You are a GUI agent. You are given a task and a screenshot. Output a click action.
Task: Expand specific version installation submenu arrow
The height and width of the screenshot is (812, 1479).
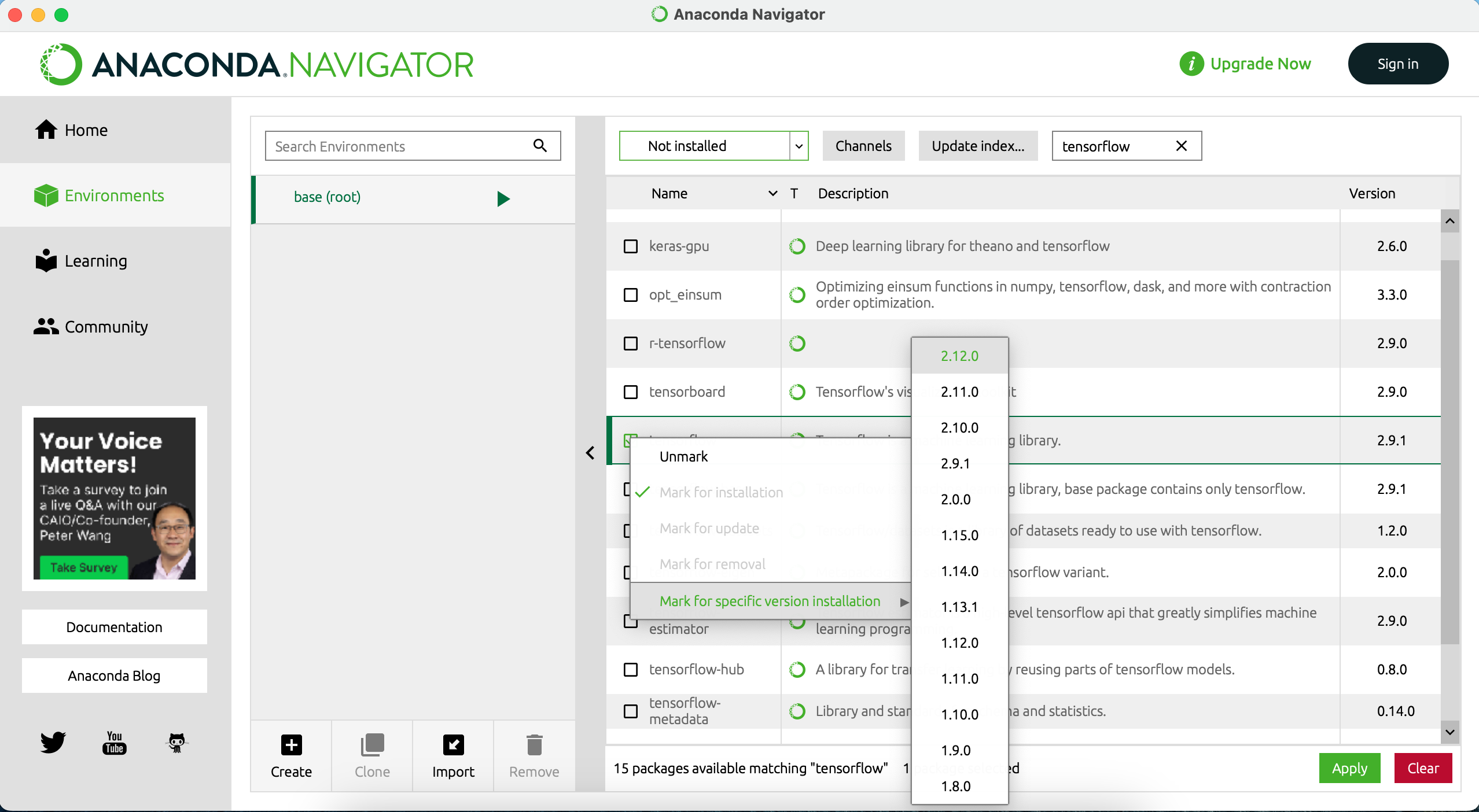904,602
